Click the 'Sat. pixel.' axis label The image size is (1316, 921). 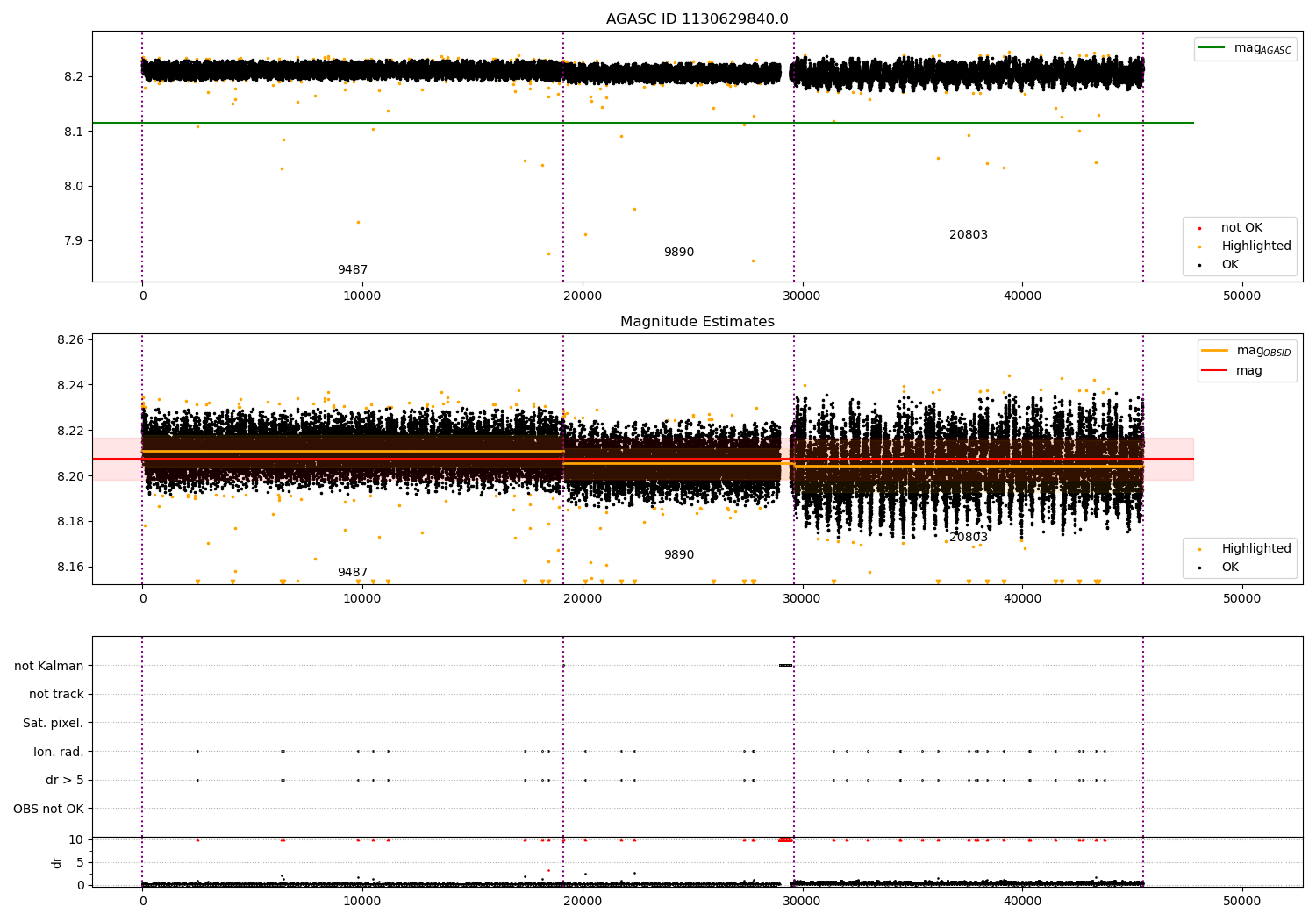[54, 724]
